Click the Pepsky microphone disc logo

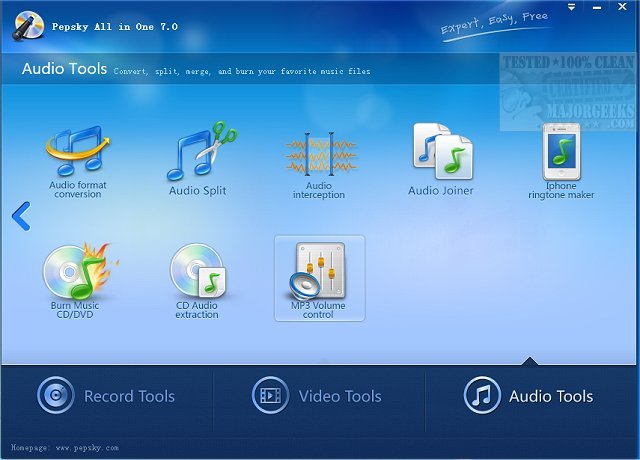(28, 26)
